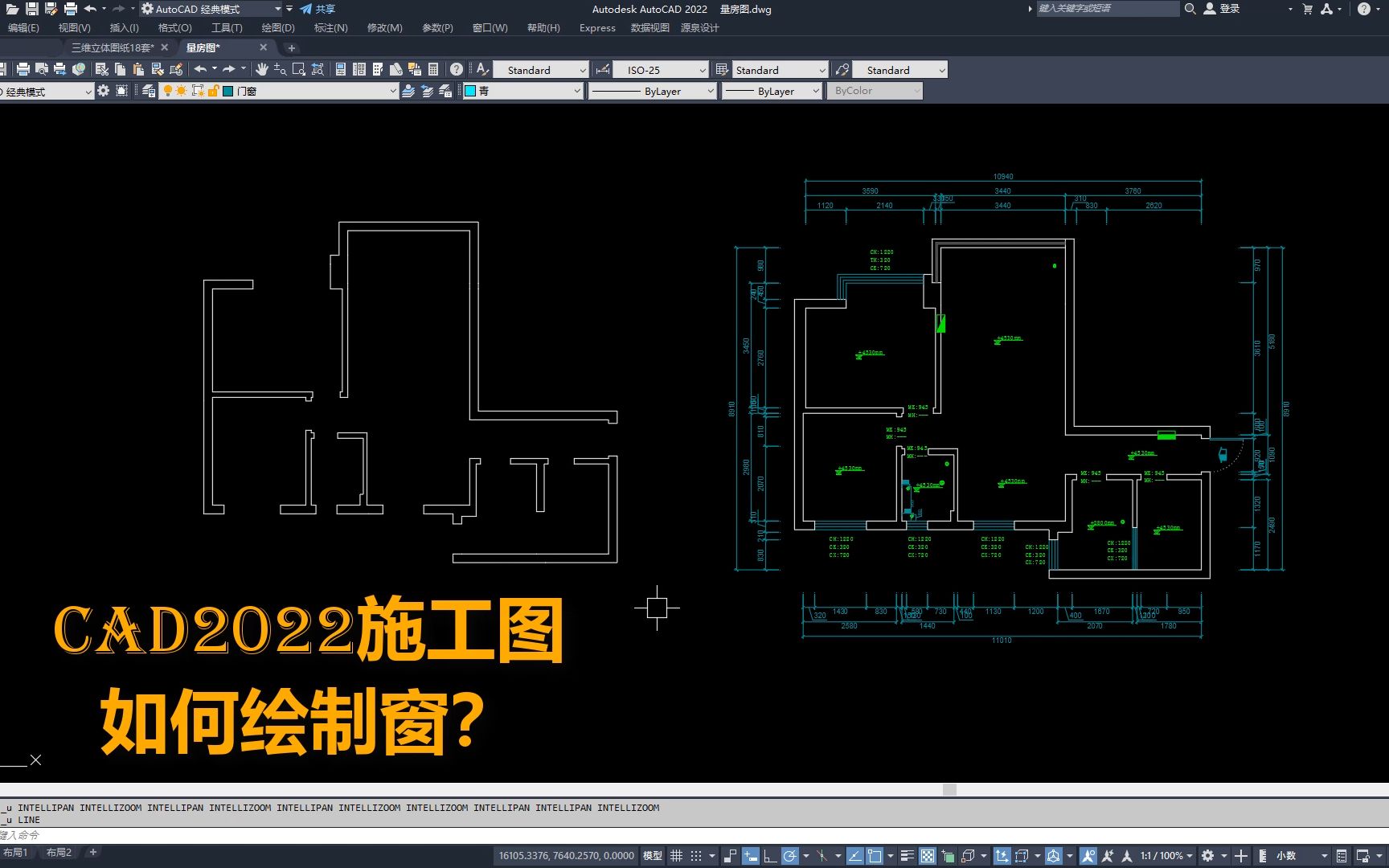This screenshot has width=1389, height=868.
Task: Switch to the 三维立体图纸18套 drawing tab
Action: click(x=113, y=47)
